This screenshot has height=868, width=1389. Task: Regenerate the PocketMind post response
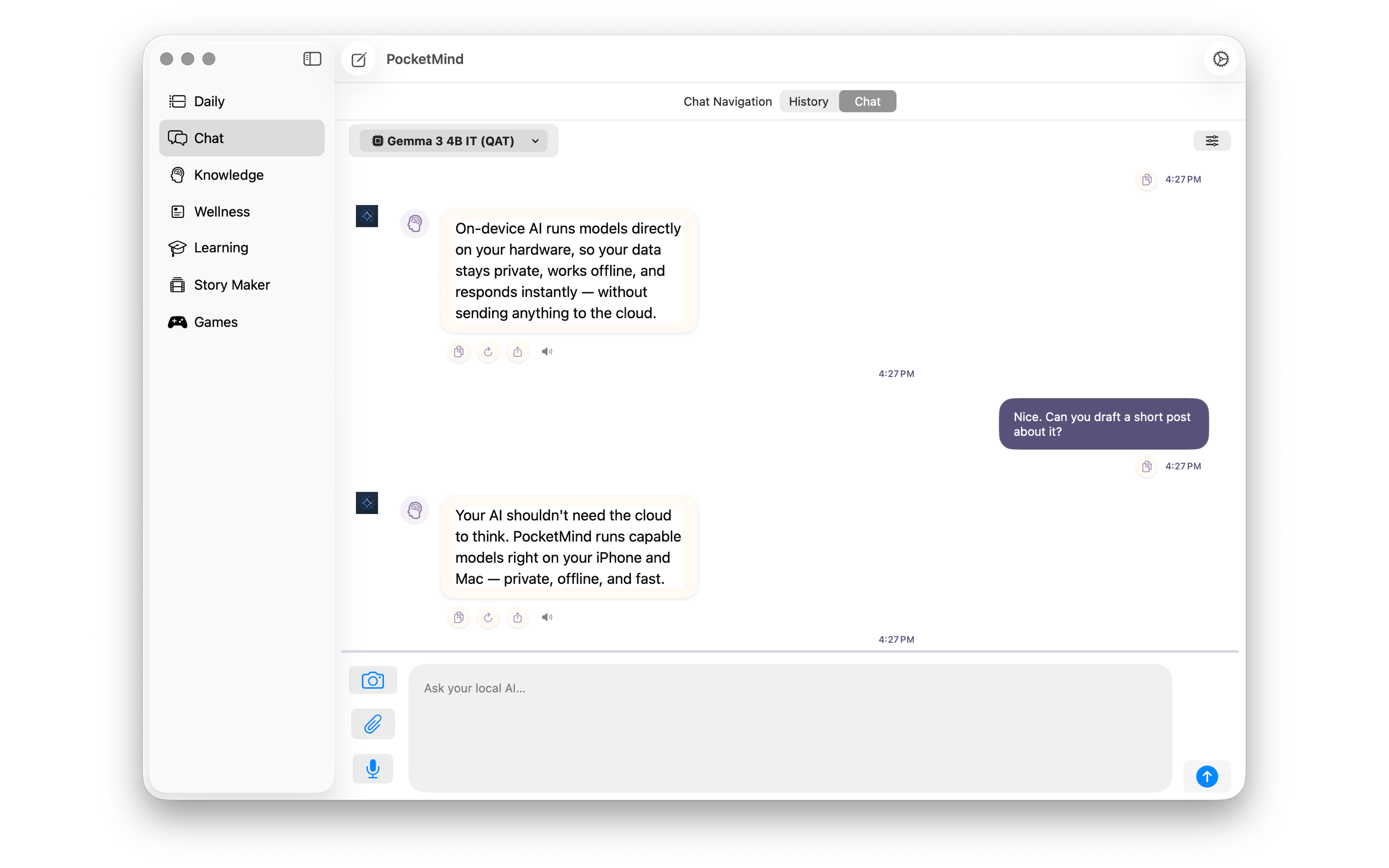click(488, 617)
